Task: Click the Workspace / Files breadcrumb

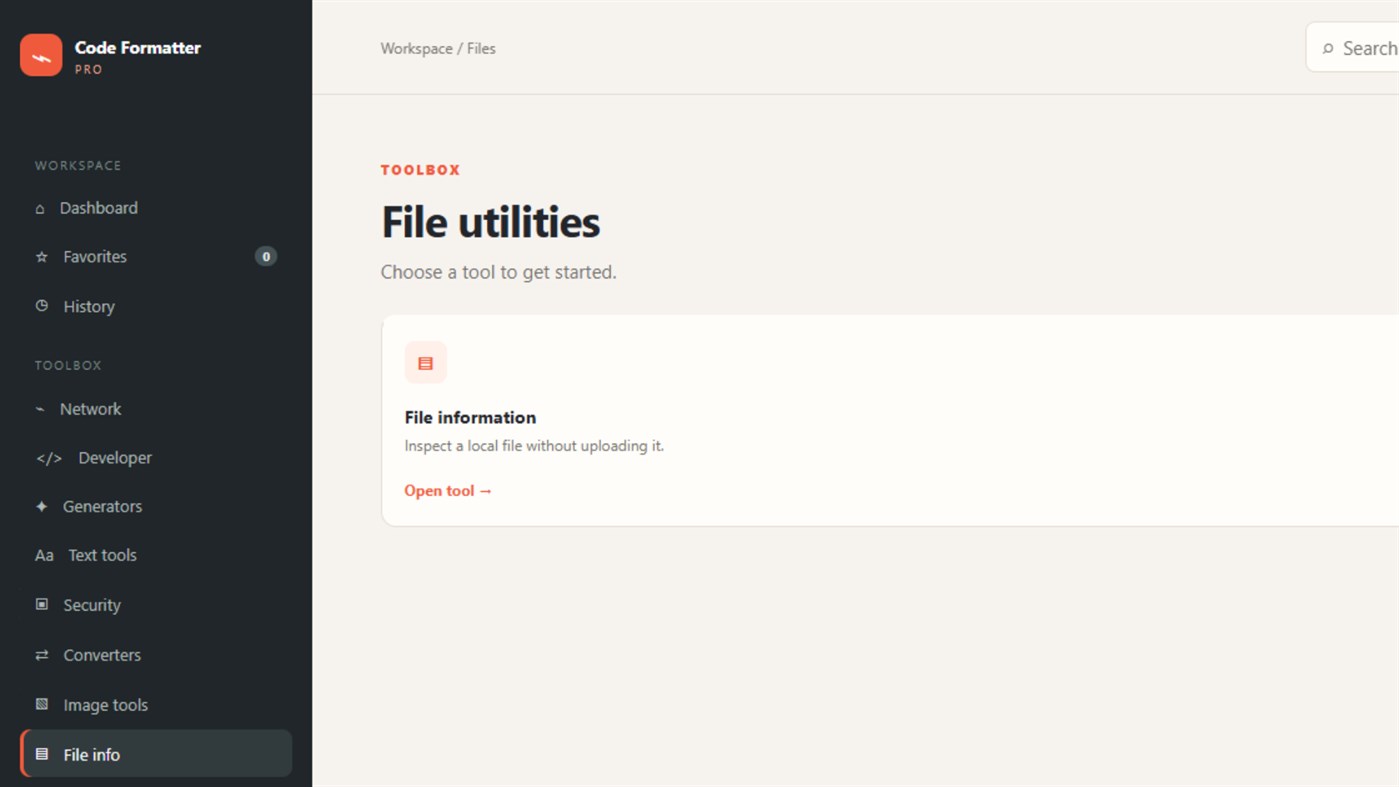Action: tap(438, 48)
